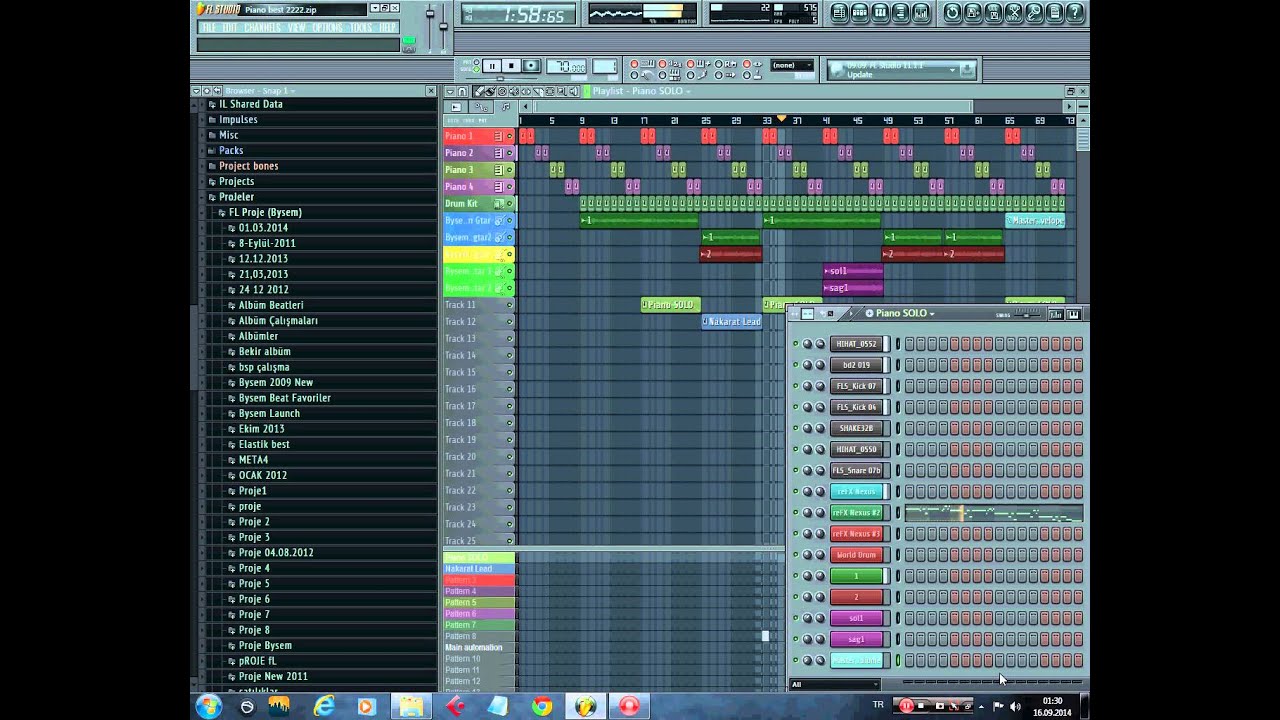1280x720 pixels.
Task: Open the HELP menu
Action: click(x=388, y=27)
